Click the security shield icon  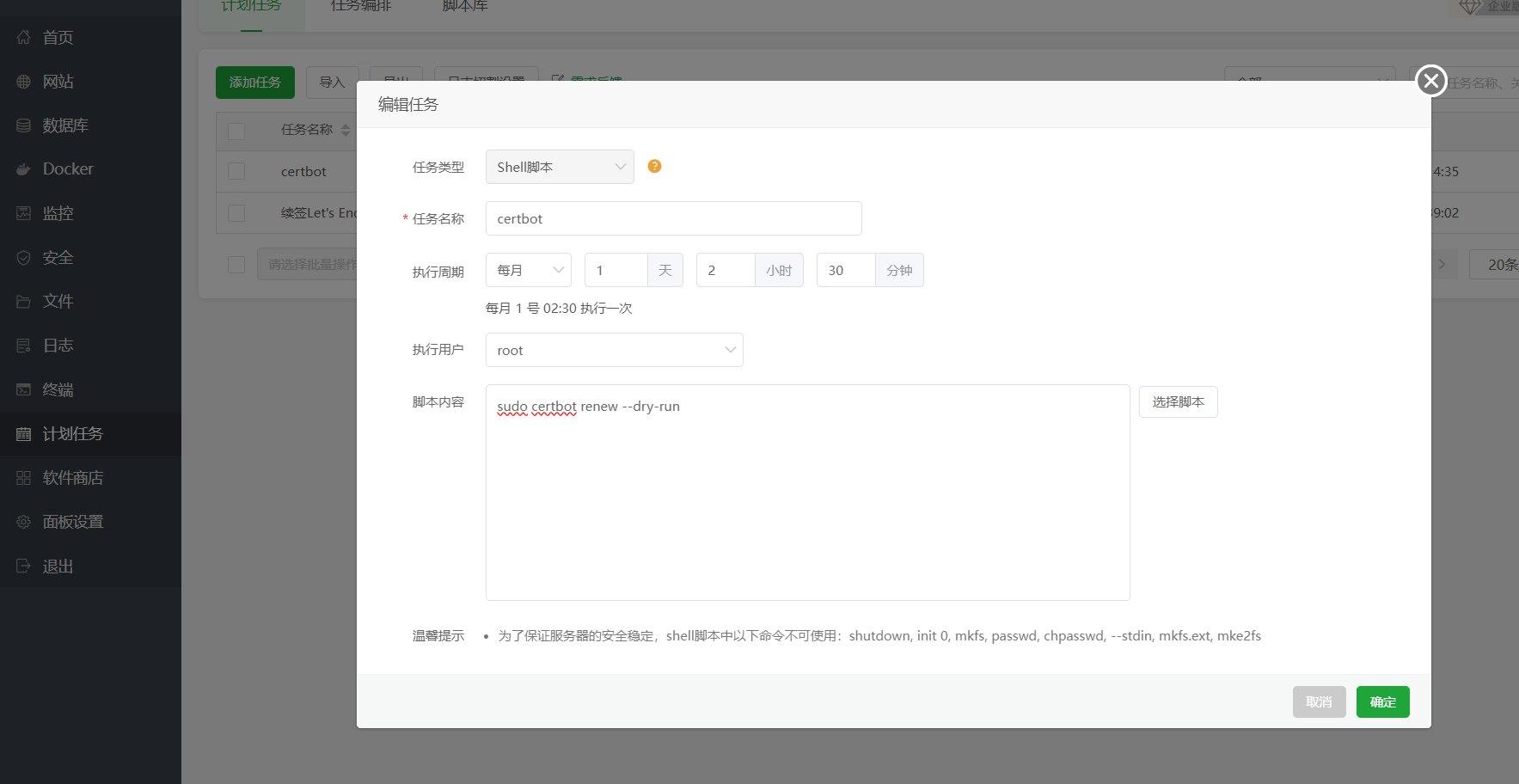pyautogui.click(x=24, y=258)
